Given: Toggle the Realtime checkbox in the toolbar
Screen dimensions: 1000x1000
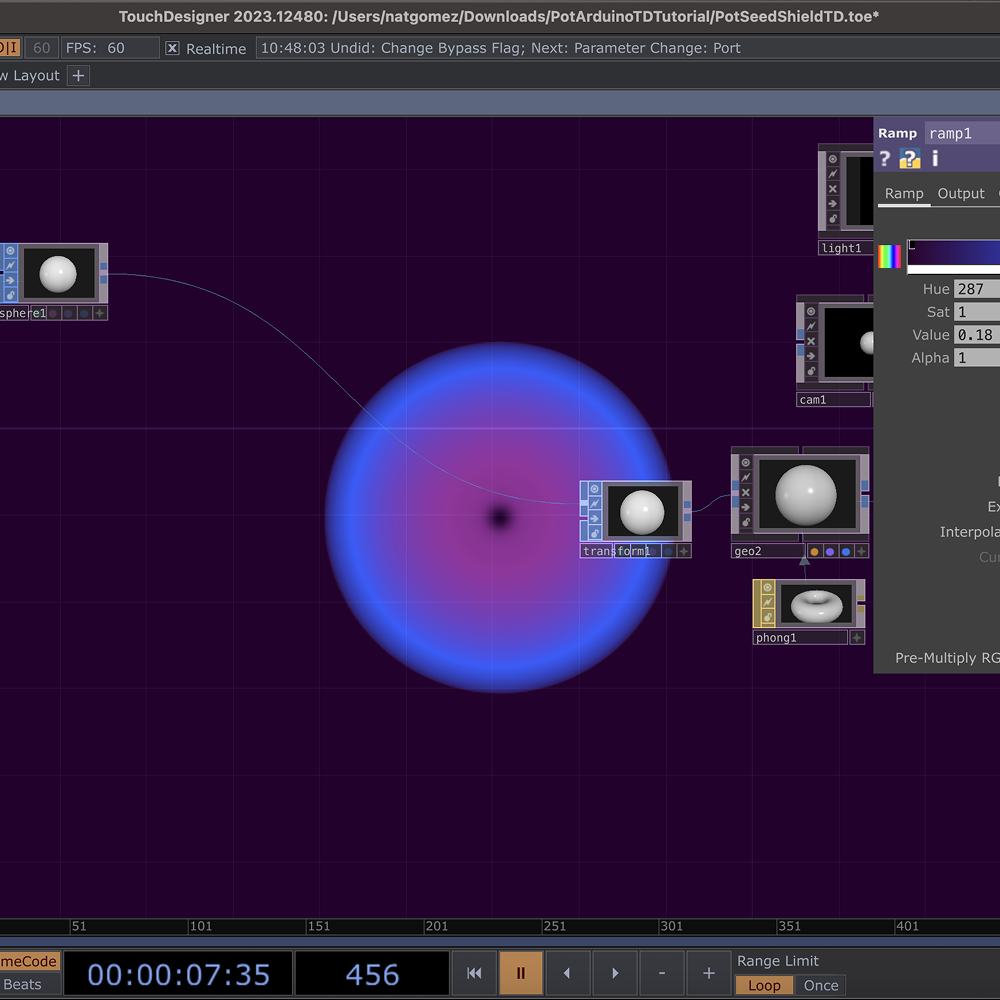Looking at the screenshot, I should (171, 47).
